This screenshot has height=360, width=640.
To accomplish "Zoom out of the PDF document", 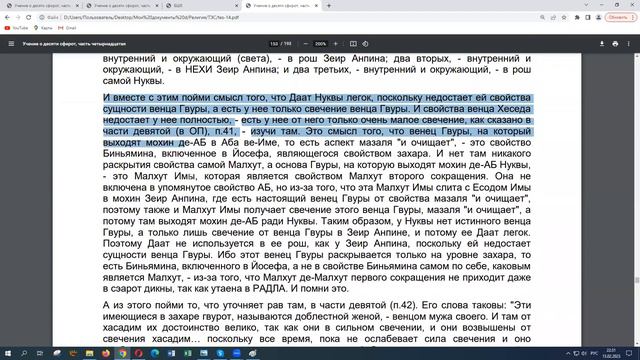I will point(306,44).
